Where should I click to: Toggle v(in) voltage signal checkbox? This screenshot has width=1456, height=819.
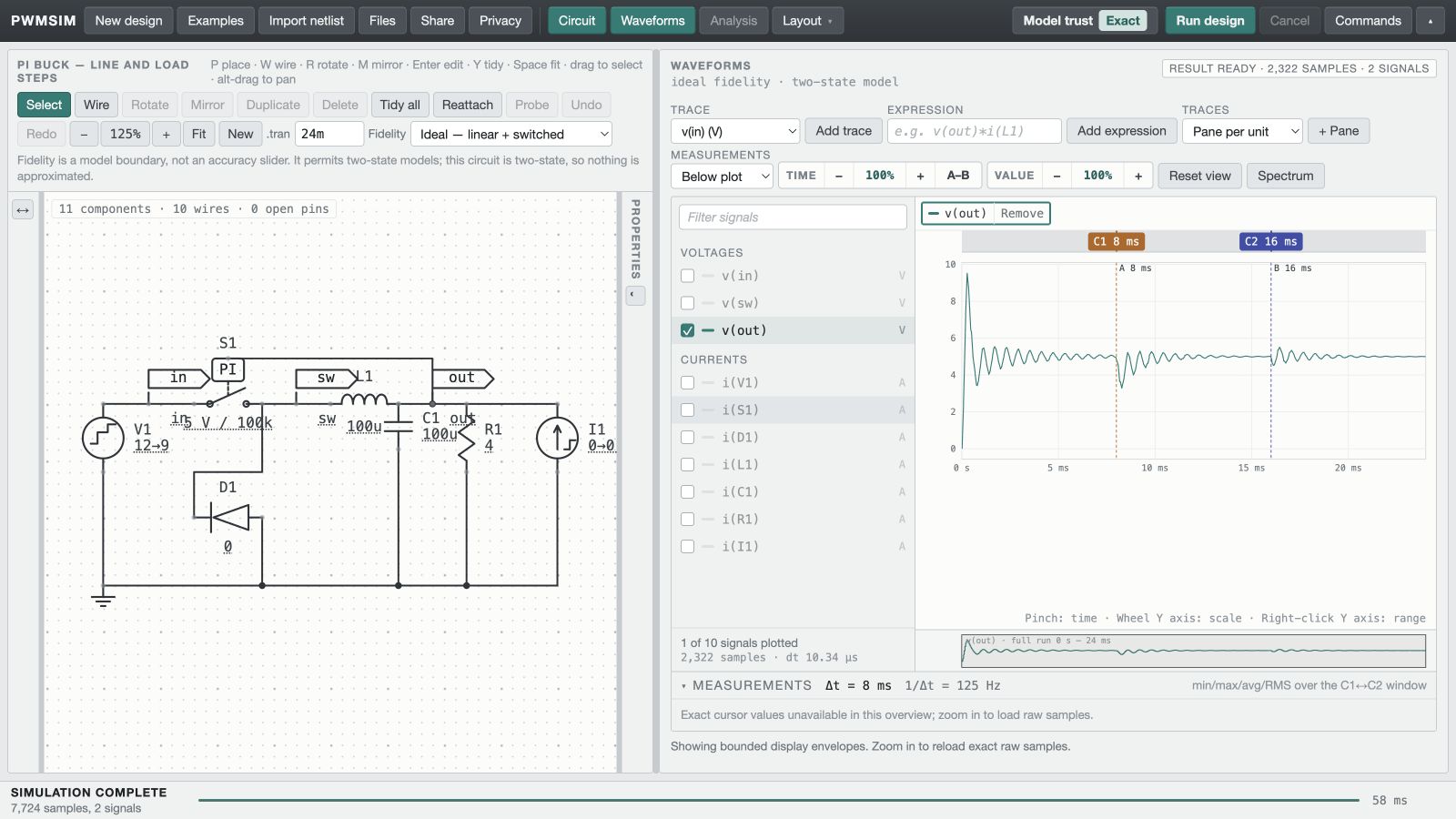pos(687,276)
